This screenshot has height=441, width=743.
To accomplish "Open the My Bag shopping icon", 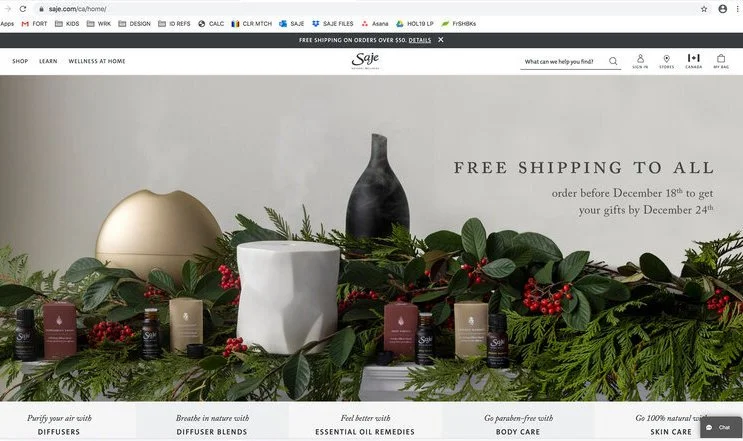I will tap(721, 61).
